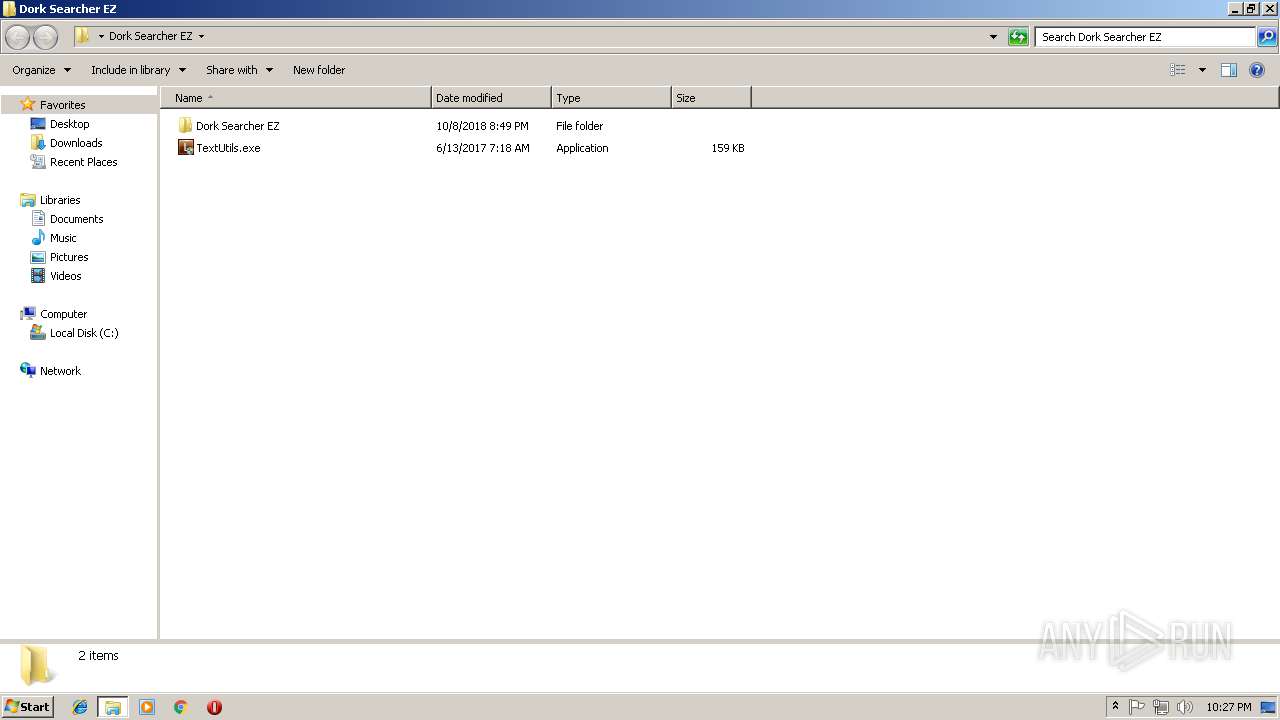The image size is (1280, 720).
Task: Click date 10/8/2018 8:49 PM
Action: 482,126
